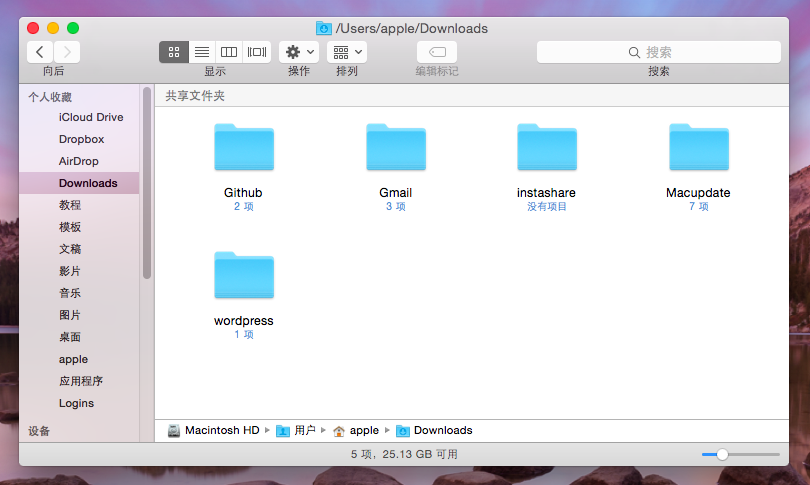Click apple in the path bar
Image resolution: width=810 pixels, height=485 pixels.
click(356, 430)
